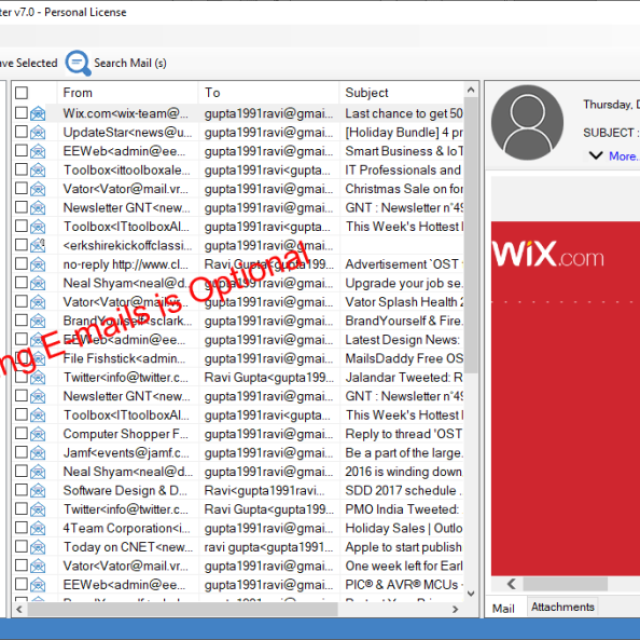The height and width of the screenshot is (640, 640).
Task: Open the Search Mail (s) magnifier icon
Action: [x=78, y=63]
